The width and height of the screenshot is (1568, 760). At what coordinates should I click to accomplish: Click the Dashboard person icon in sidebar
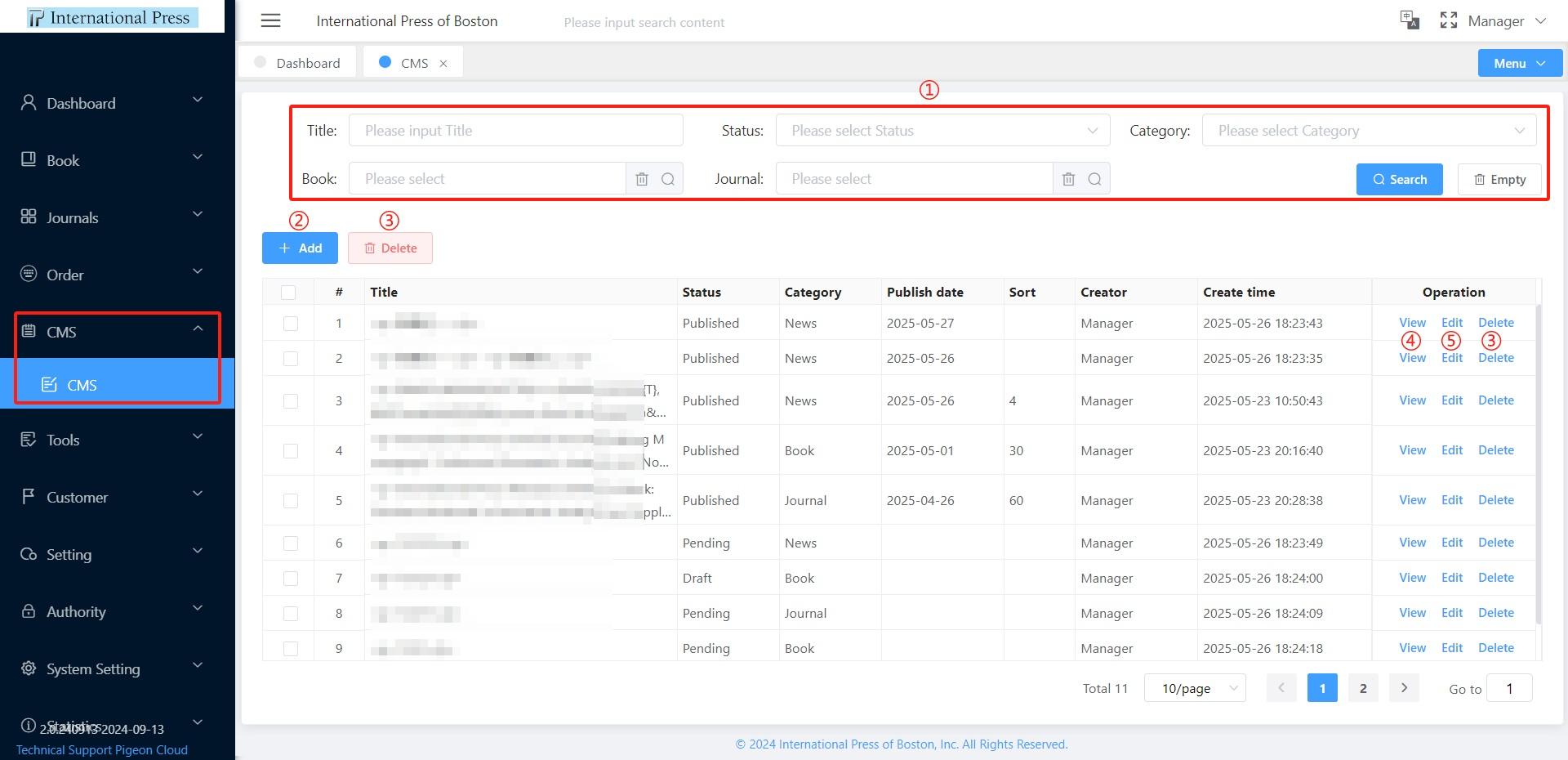(x=29, y=102)
